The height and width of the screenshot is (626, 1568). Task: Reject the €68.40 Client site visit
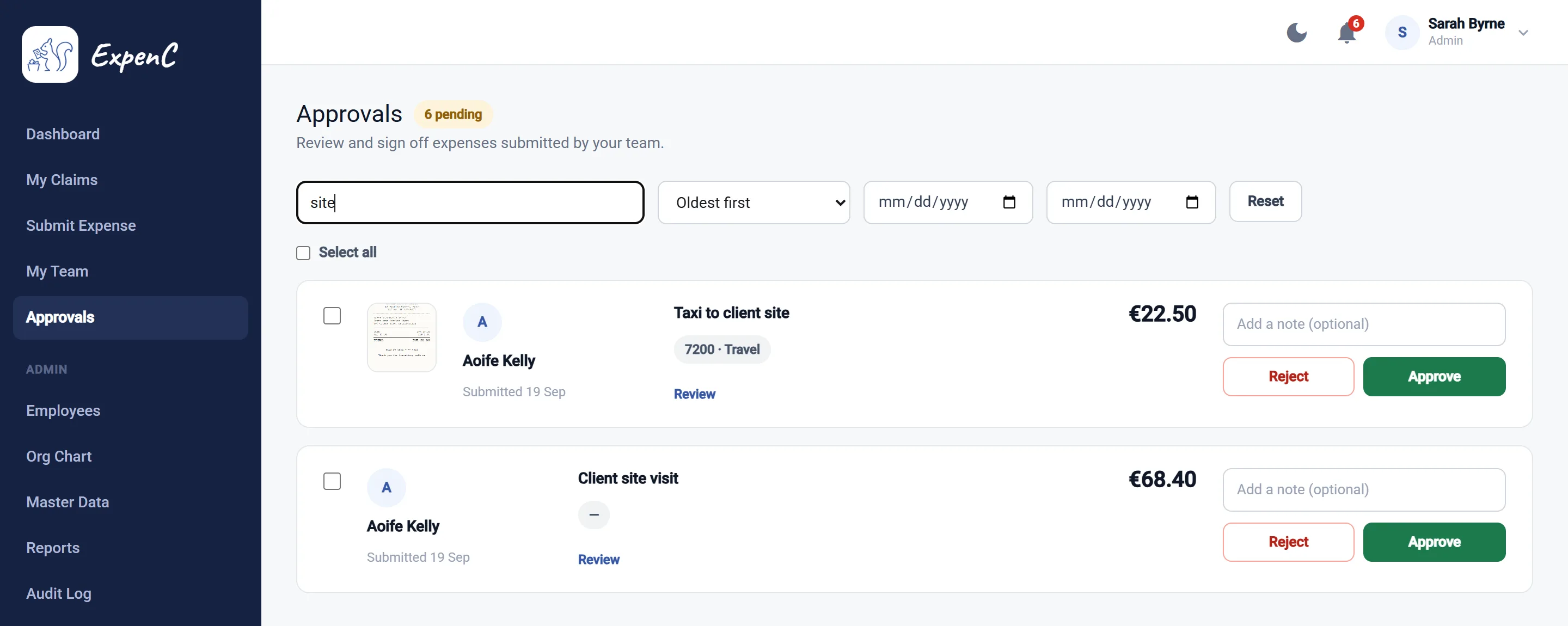1288,542
